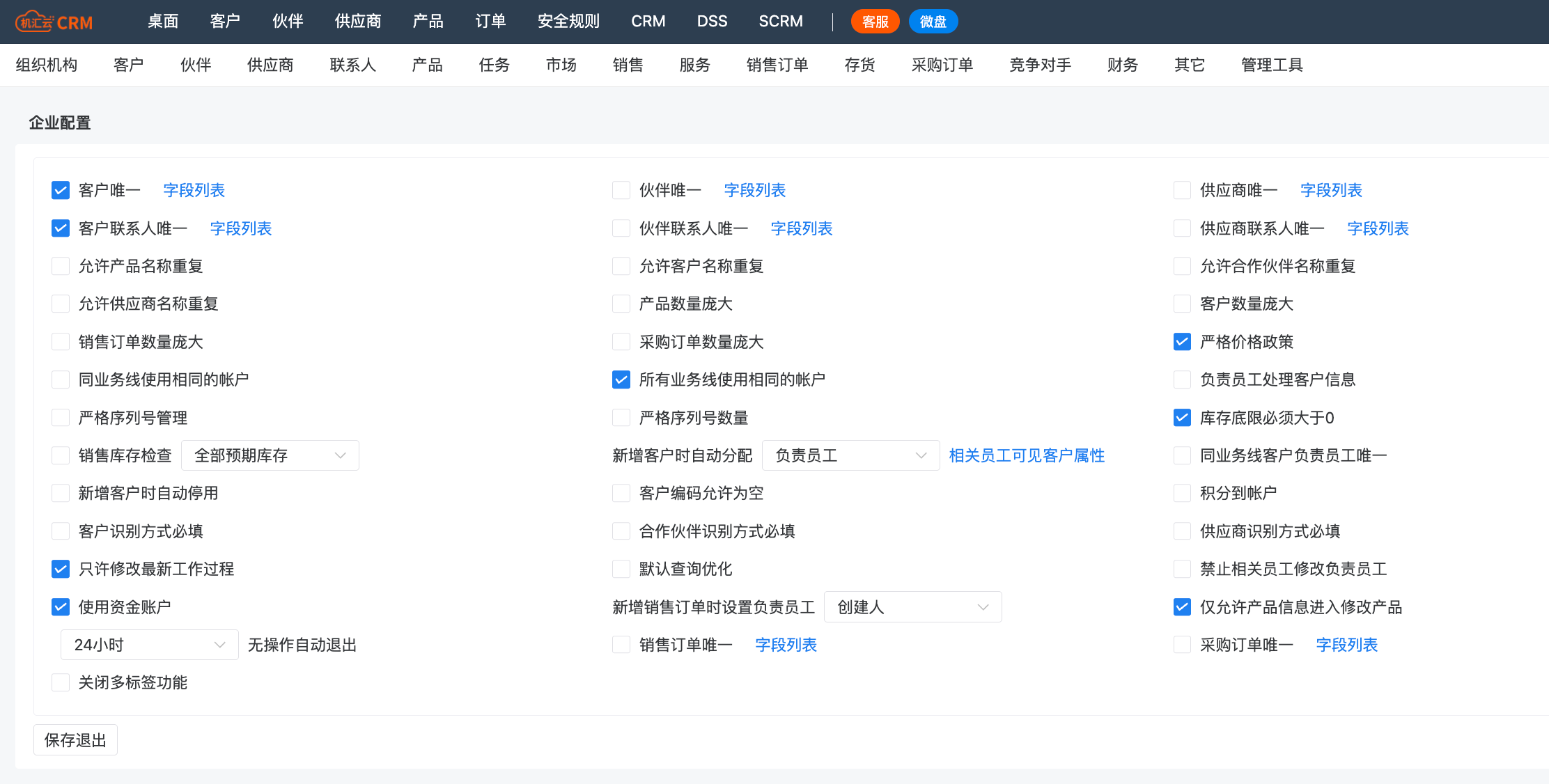Open 字段列表 link beside 伙伴唯一
Viewport: 1549px width, 784px height.
click(x=754, y=190)
